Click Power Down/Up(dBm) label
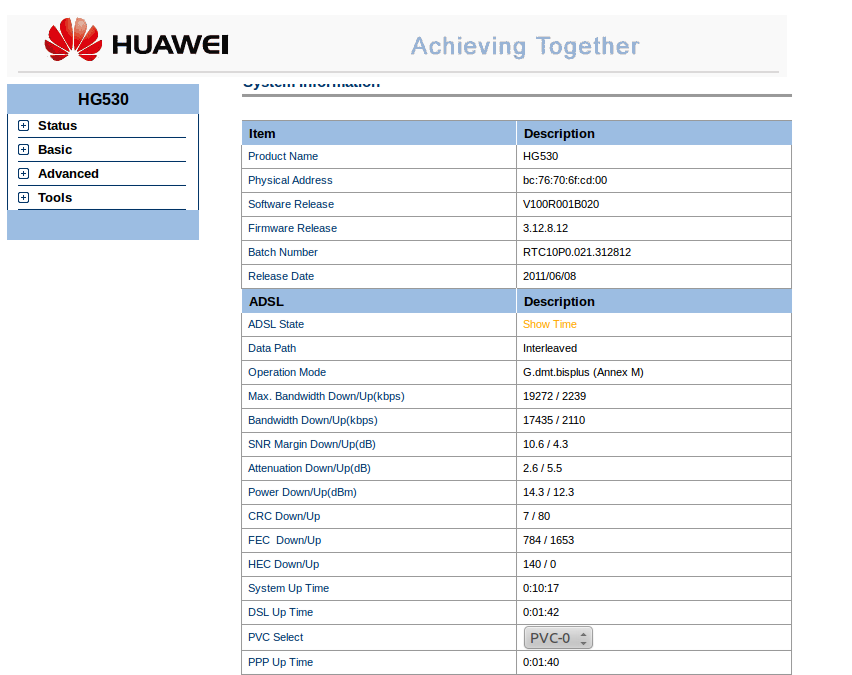Image resolution: width=852 pixels, height=675 pixels. coord(303,491)
